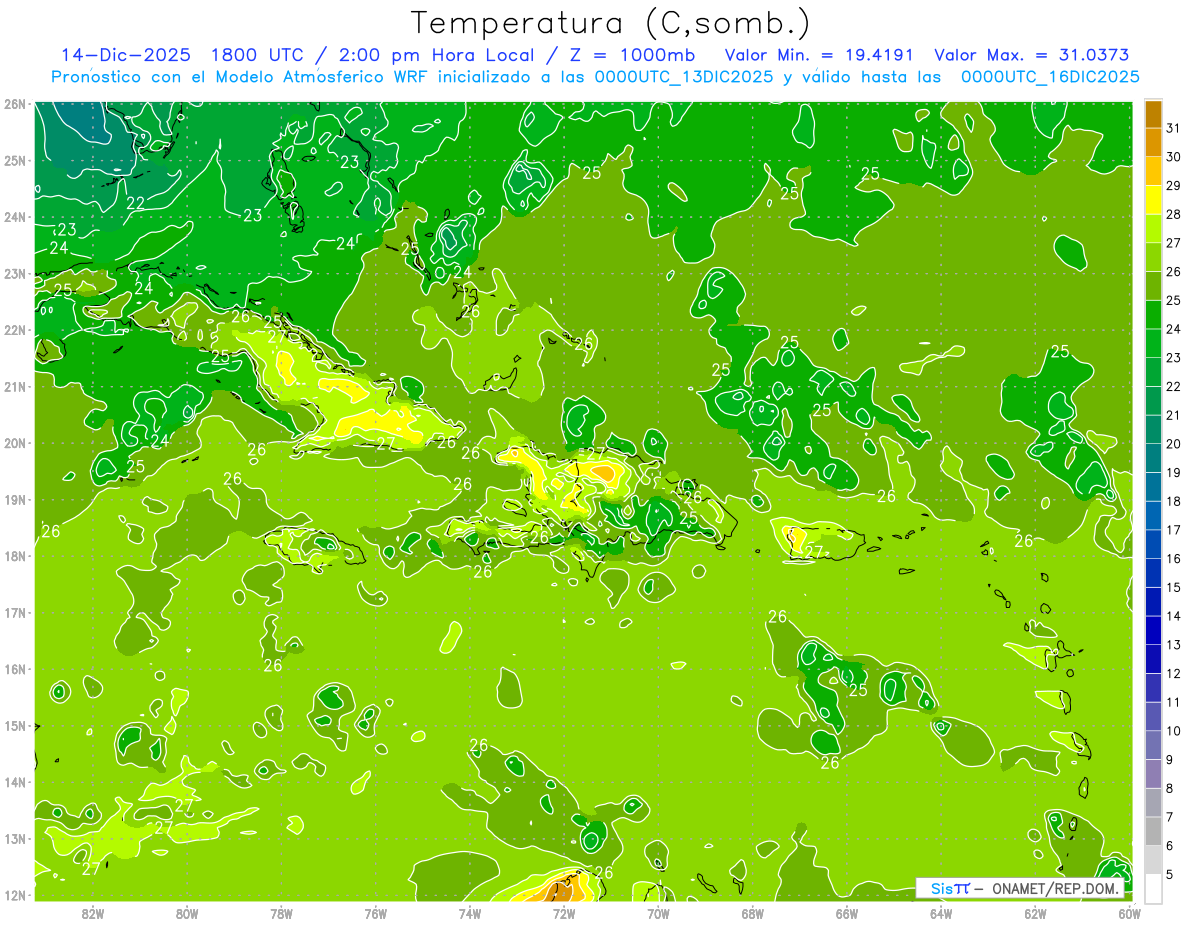Click the 'Valor Min. = 19.4191' text
The height and width of the screenshot is (927, 1200).
coord(820,55)
